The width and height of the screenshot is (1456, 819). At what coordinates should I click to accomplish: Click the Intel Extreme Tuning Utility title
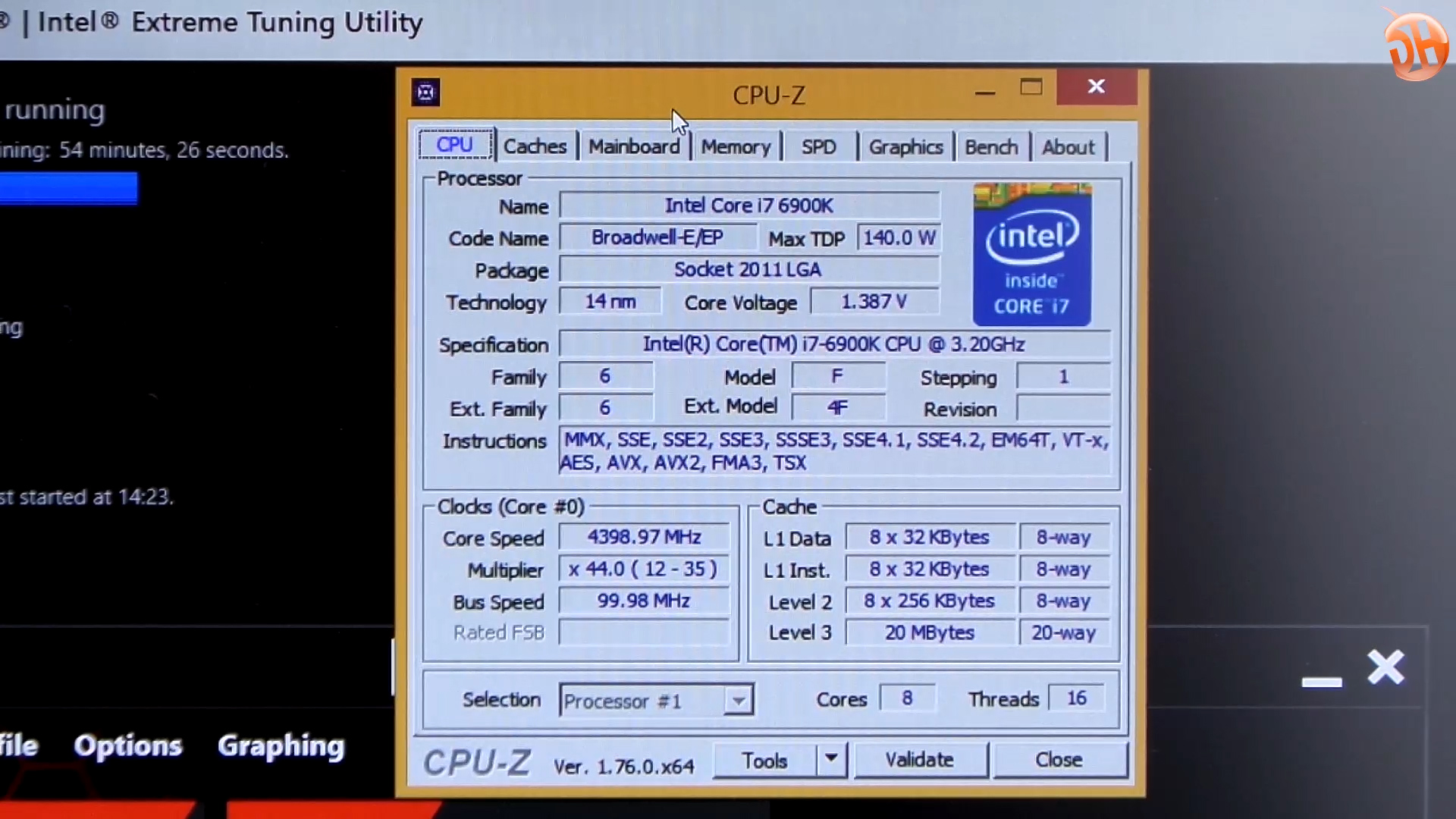click(231, 23)
